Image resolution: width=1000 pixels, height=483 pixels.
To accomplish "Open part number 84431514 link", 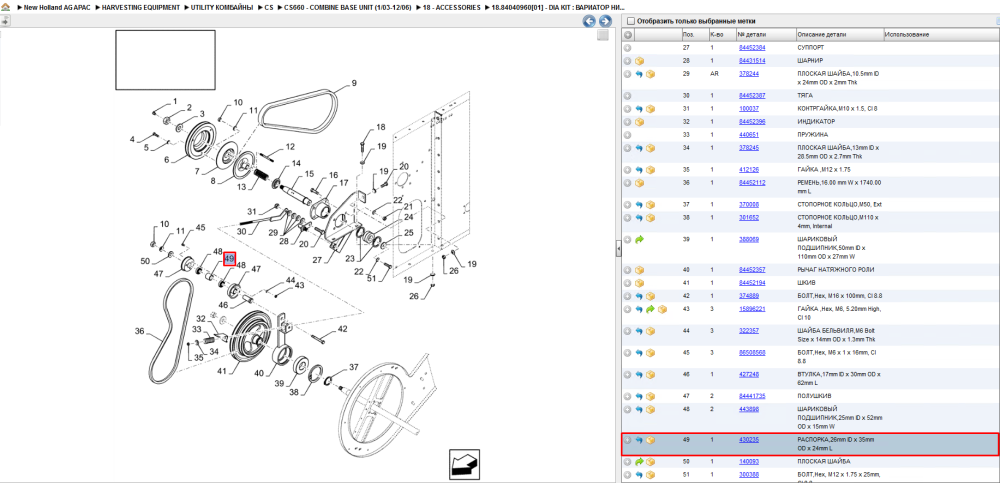I will tap(752, 61).
